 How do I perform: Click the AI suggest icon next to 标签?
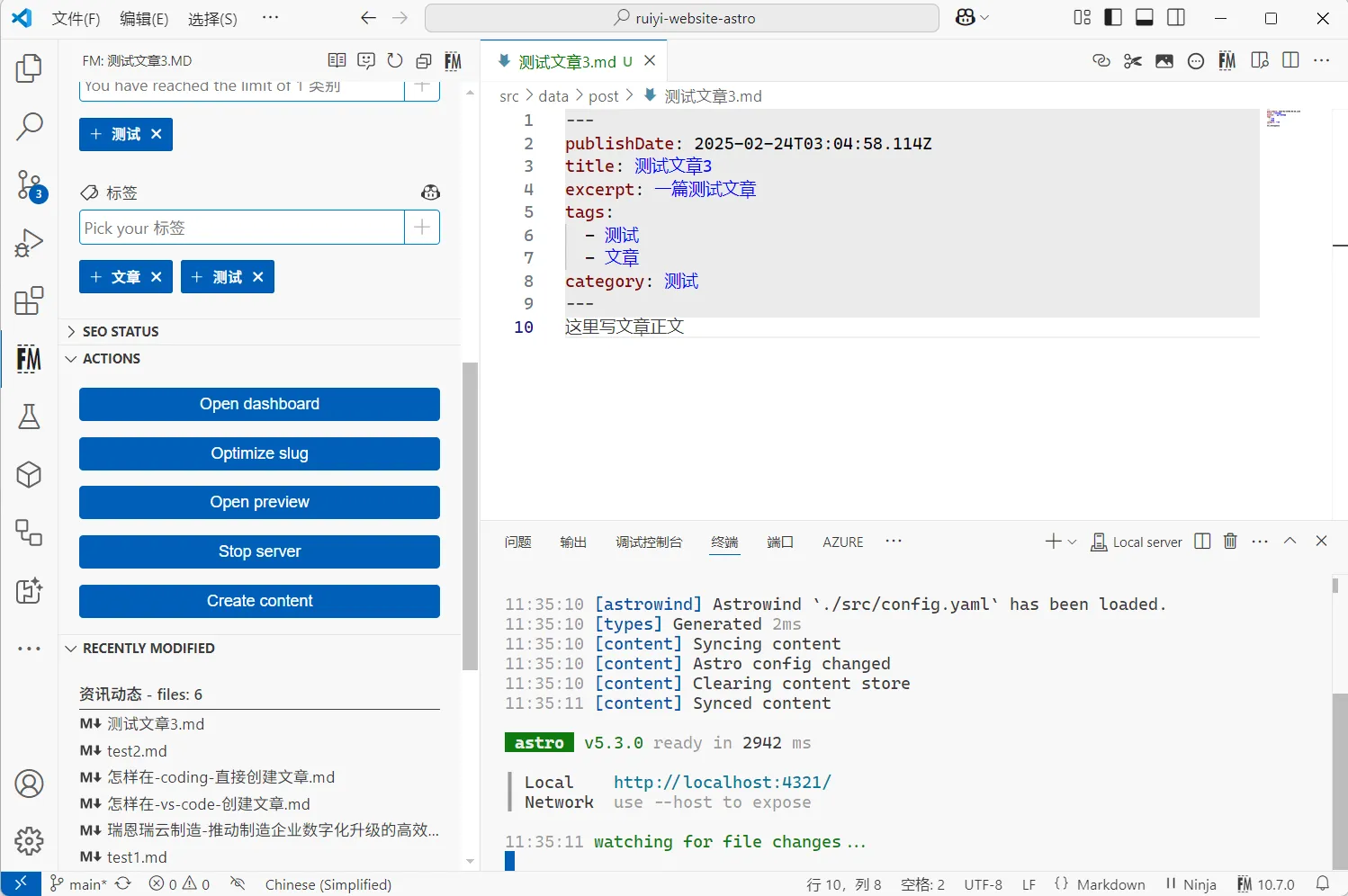[x=430, y=193]
